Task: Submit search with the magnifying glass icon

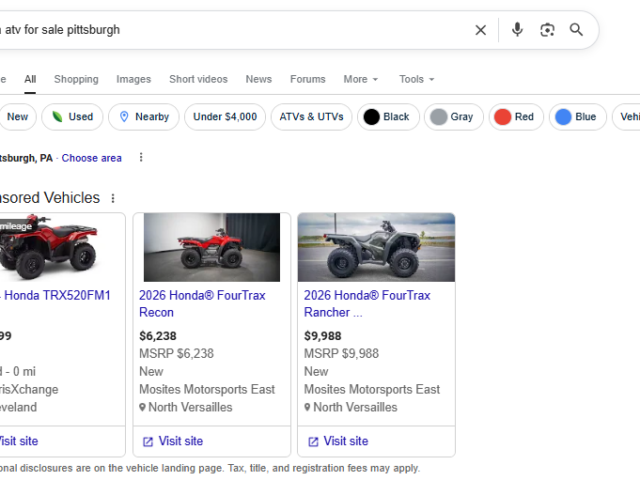Action: [x=576, y=30]
